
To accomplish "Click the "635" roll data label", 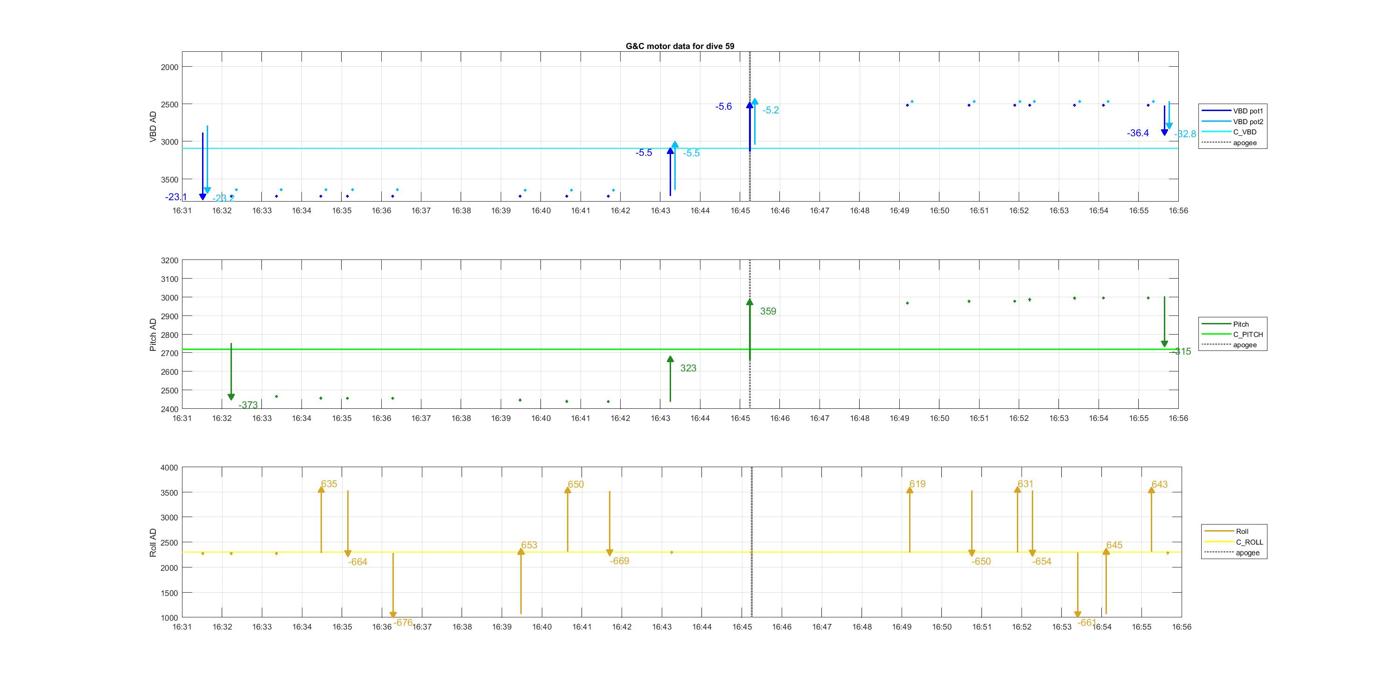I will [329, 484].
